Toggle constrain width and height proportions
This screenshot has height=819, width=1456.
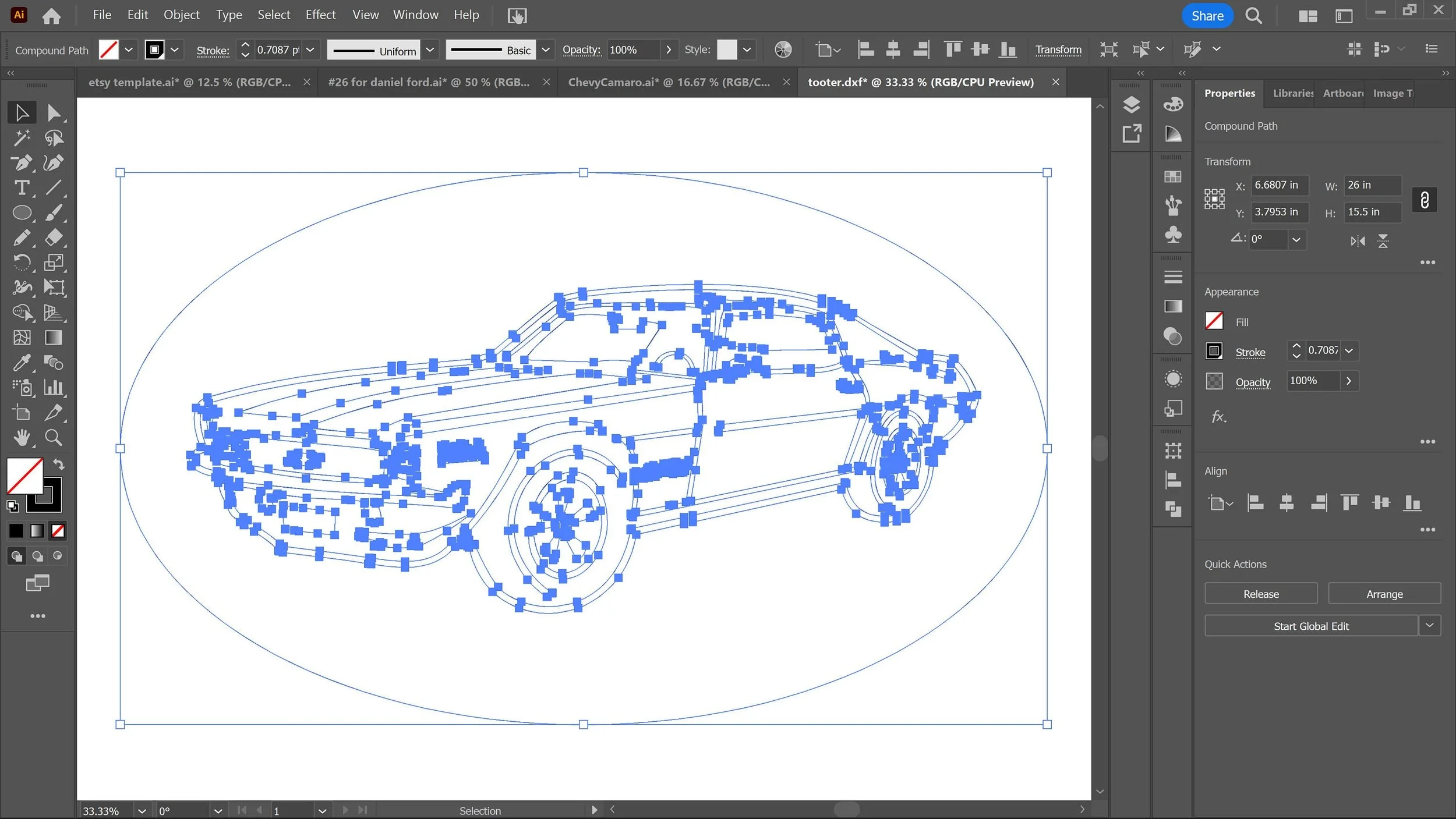1424,200
